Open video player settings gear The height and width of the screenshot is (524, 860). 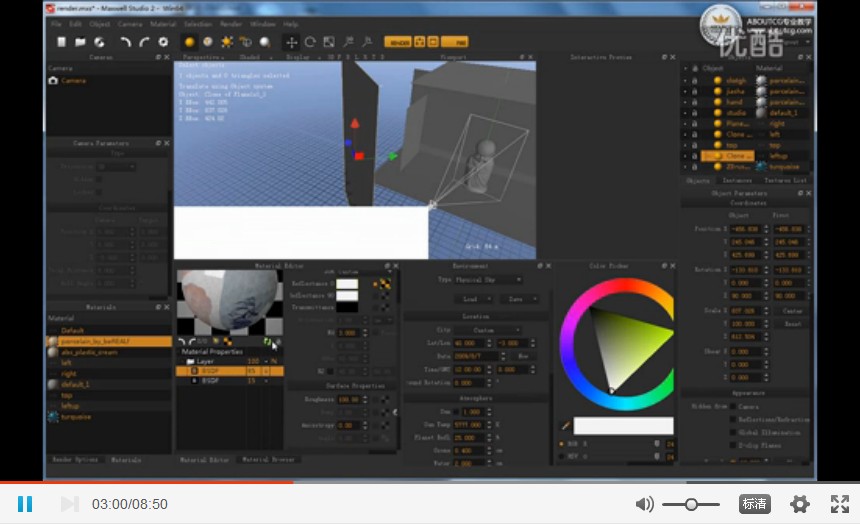click(800, 504)
